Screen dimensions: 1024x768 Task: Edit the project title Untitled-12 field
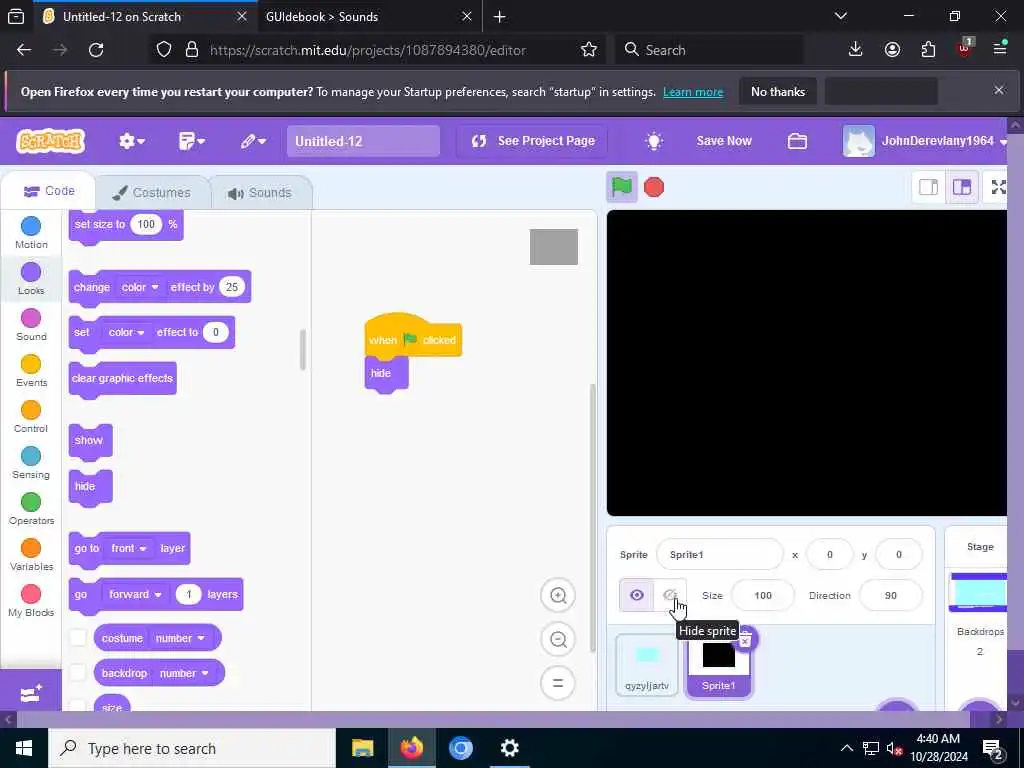[x=363, y=141]
